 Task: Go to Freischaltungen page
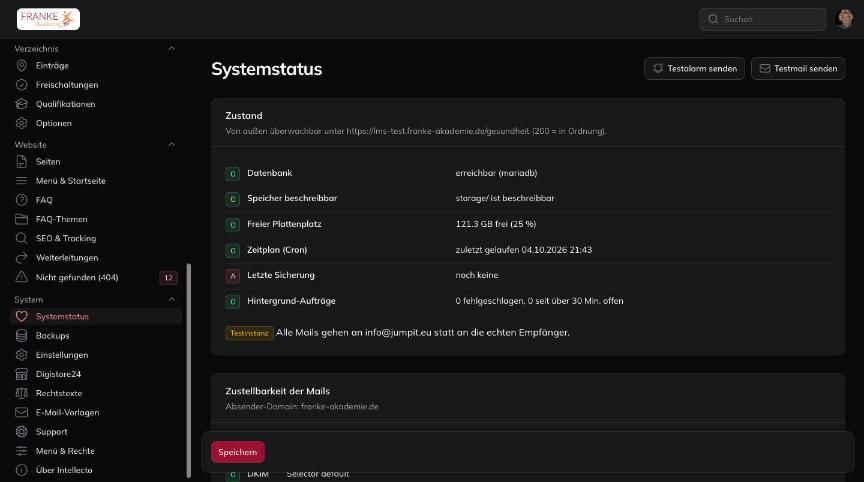tap(96, 85)
